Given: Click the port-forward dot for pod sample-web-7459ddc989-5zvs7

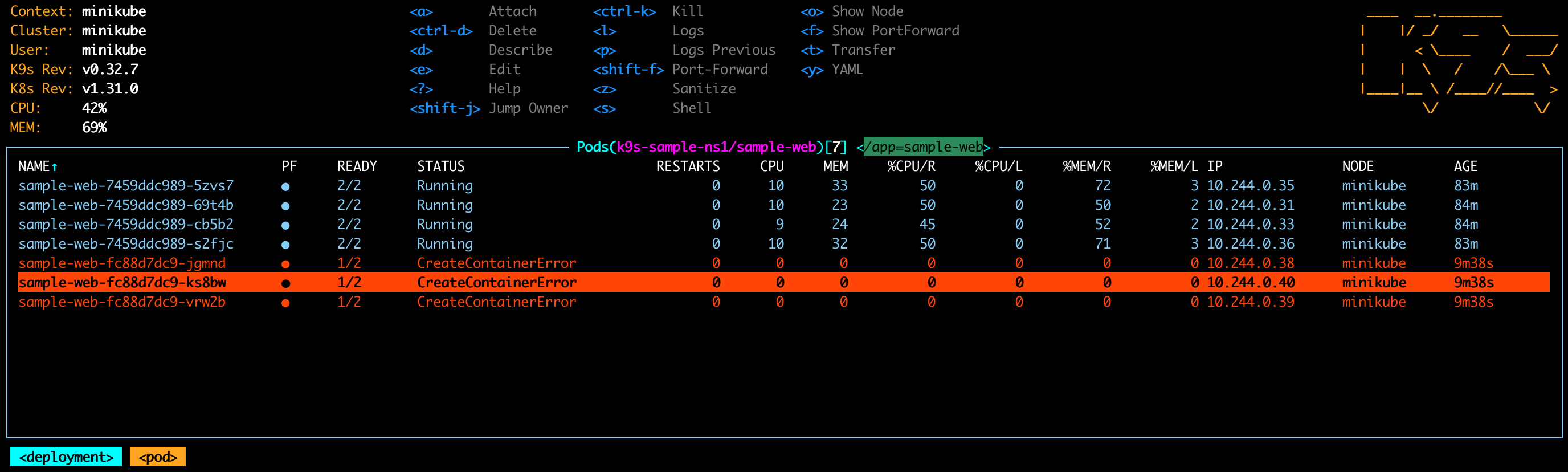Looking at the screenshot, I should pyautogui.click(x=285, y=186).
